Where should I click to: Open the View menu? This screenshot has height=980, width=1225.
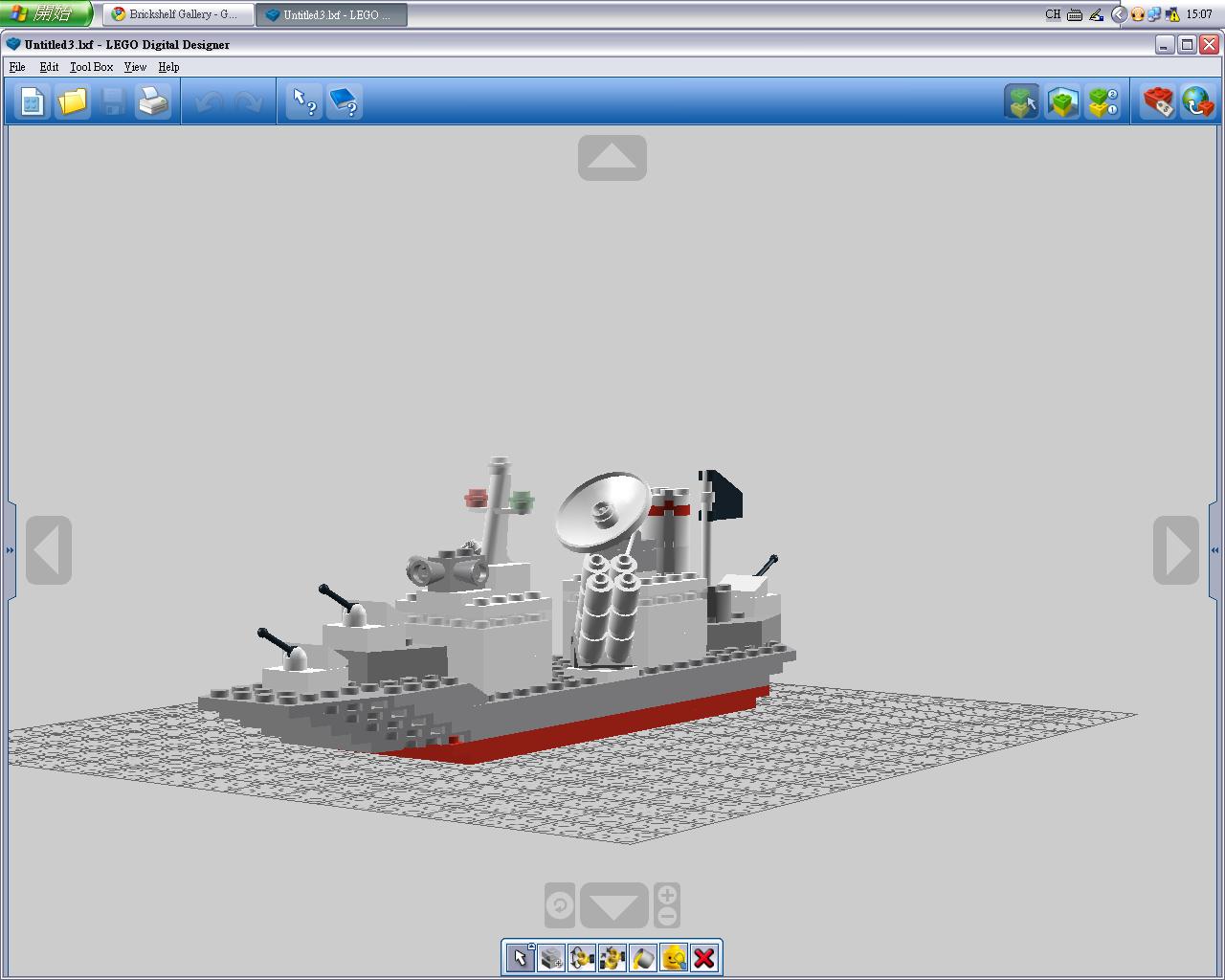click(x=135, y=67)
